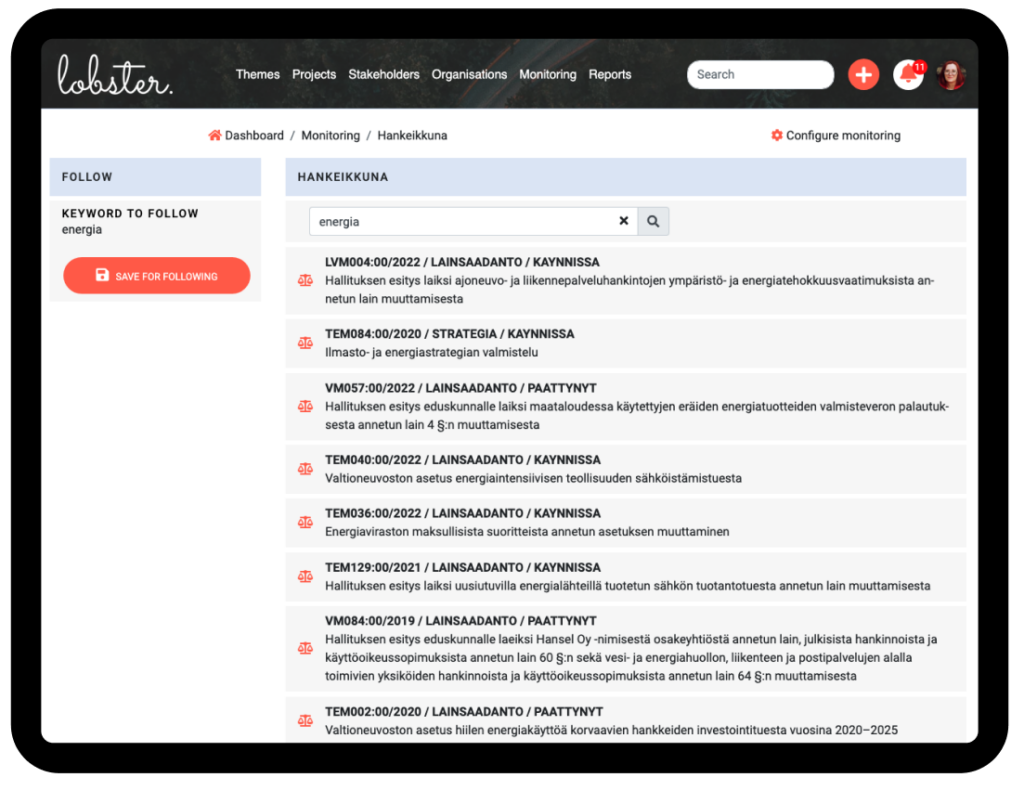The image size is (1024, 790).
Task: Click scales icon for TEM036:00/2022
Action: tap(305, 522)
